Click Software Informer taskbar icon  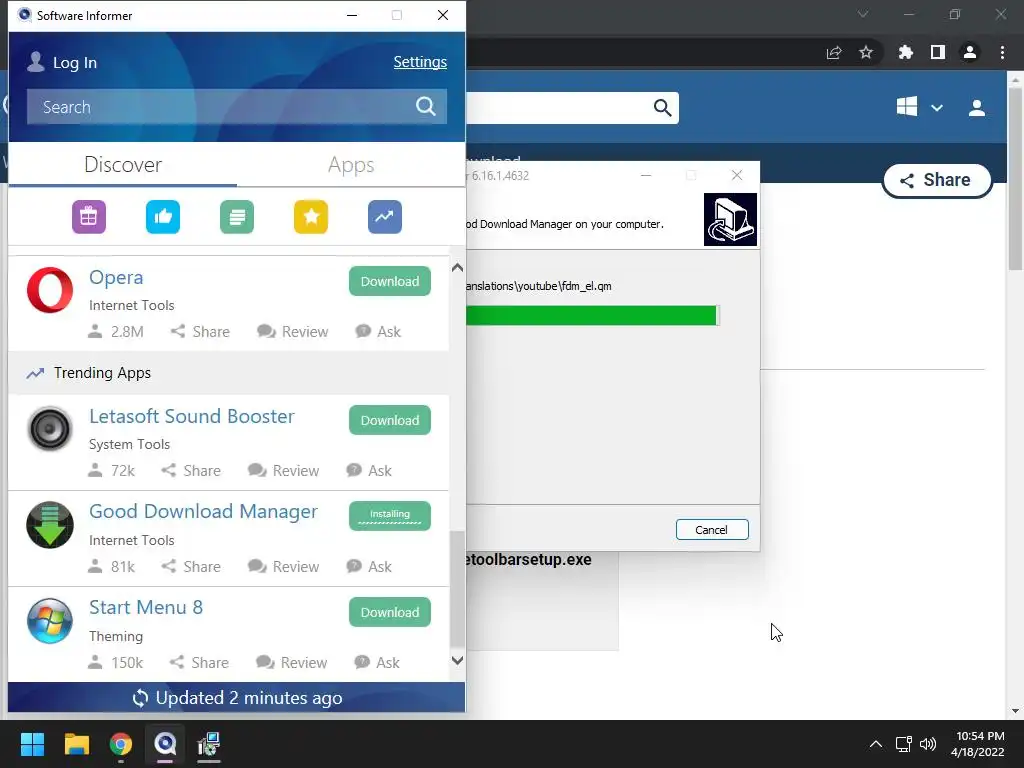(165, 744)
